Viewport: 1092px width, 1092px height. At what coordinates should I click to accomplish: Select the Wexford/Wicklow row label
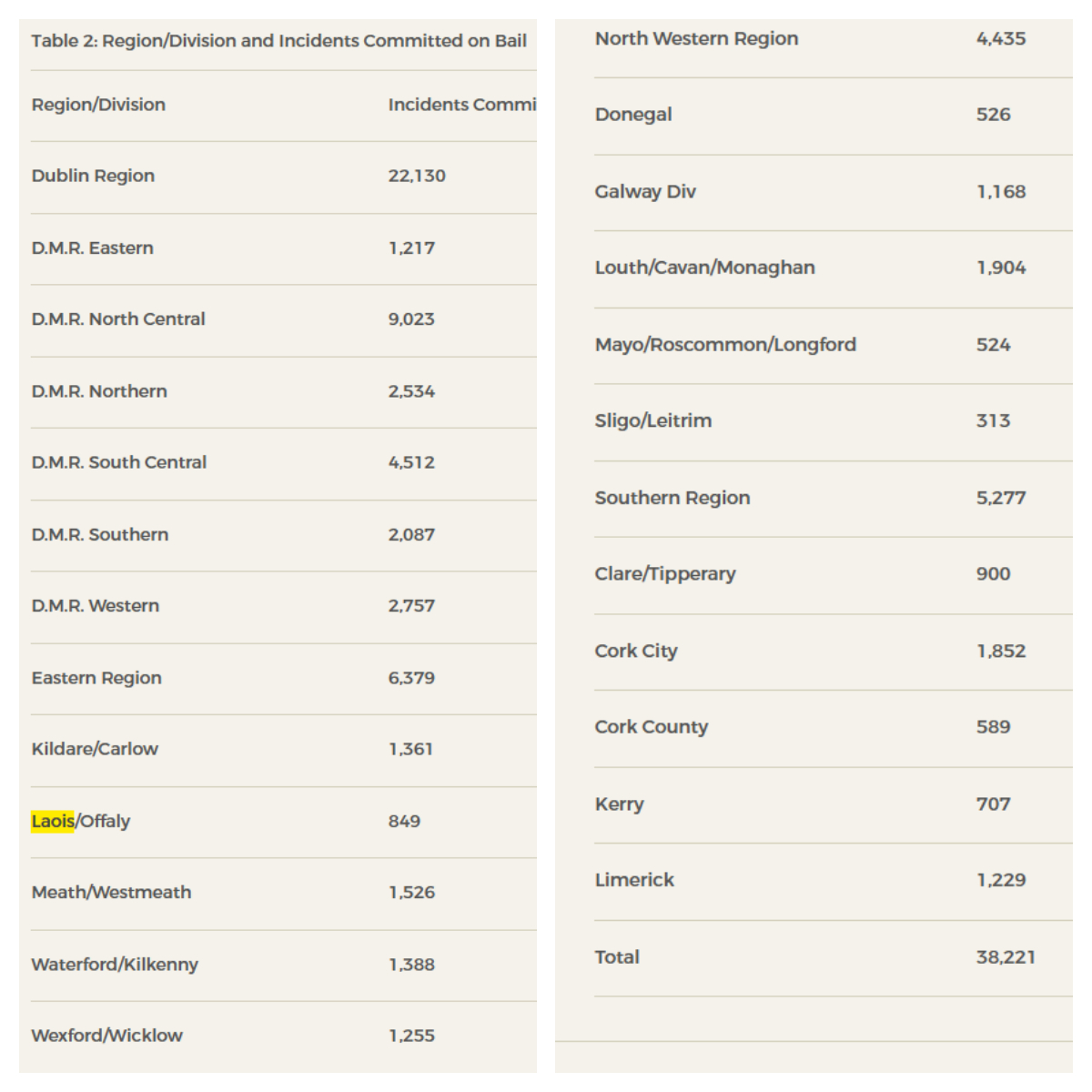pos(106,1036)
